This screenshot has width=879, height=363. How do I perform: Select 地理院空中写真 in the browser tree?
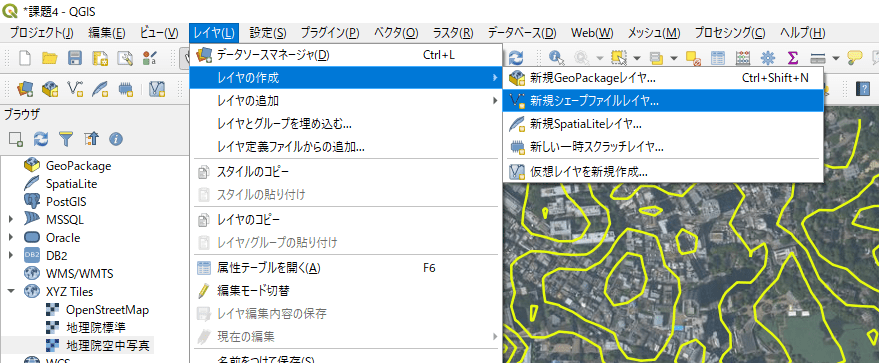(108, 345)
